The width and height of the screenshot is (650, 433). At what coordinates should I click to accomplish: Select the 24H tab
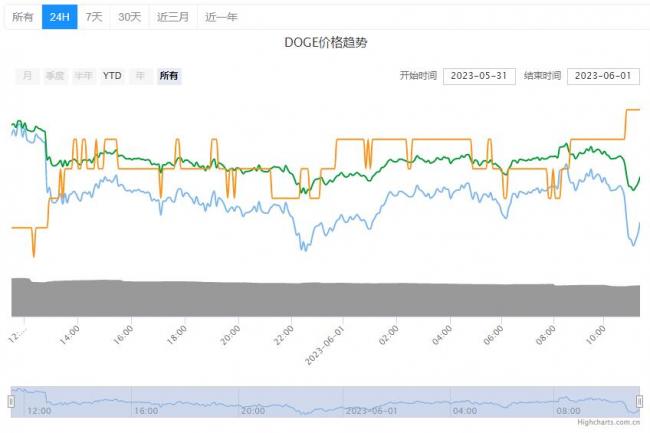[59, 17]
